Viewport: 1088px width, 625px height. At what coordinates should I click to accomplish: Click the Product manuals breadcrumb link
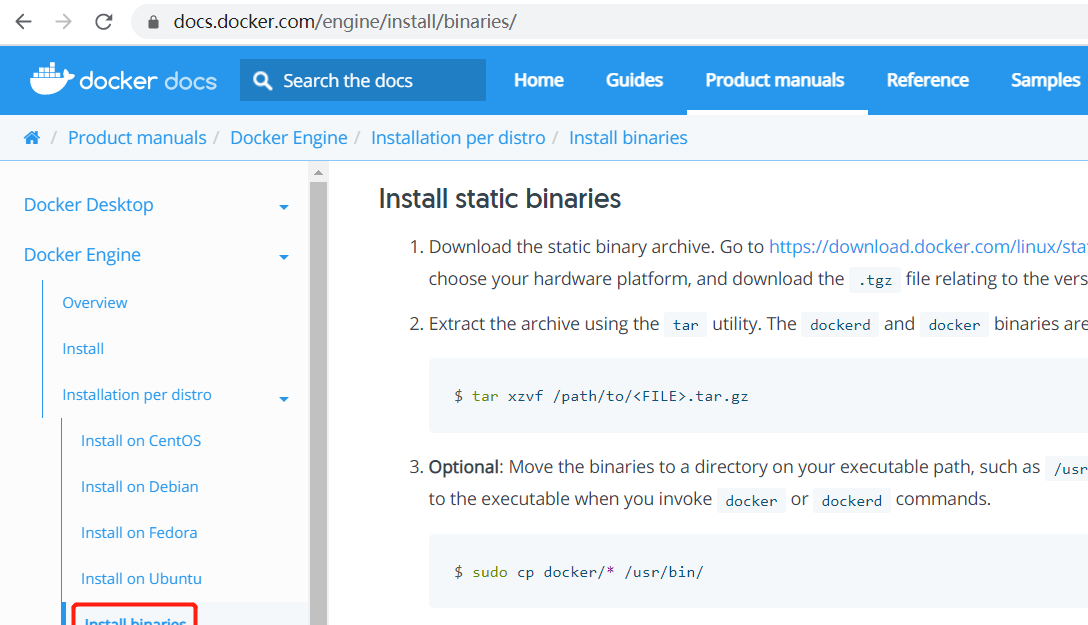pos(137,138)
